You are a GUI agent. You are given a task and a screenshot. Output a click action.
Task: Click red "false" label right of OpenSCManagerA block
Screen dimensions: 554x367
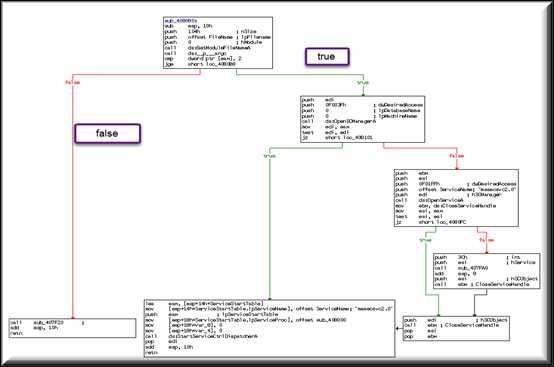point(456,156)
